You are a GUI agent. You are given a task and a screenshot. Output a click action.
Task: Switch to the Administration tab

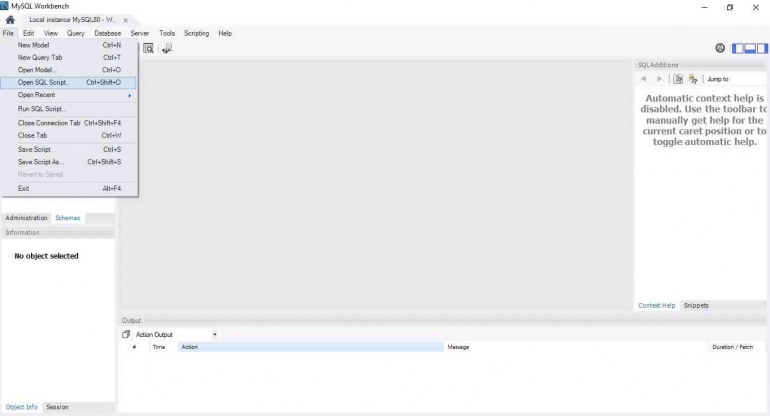click(x=27, y=218)
